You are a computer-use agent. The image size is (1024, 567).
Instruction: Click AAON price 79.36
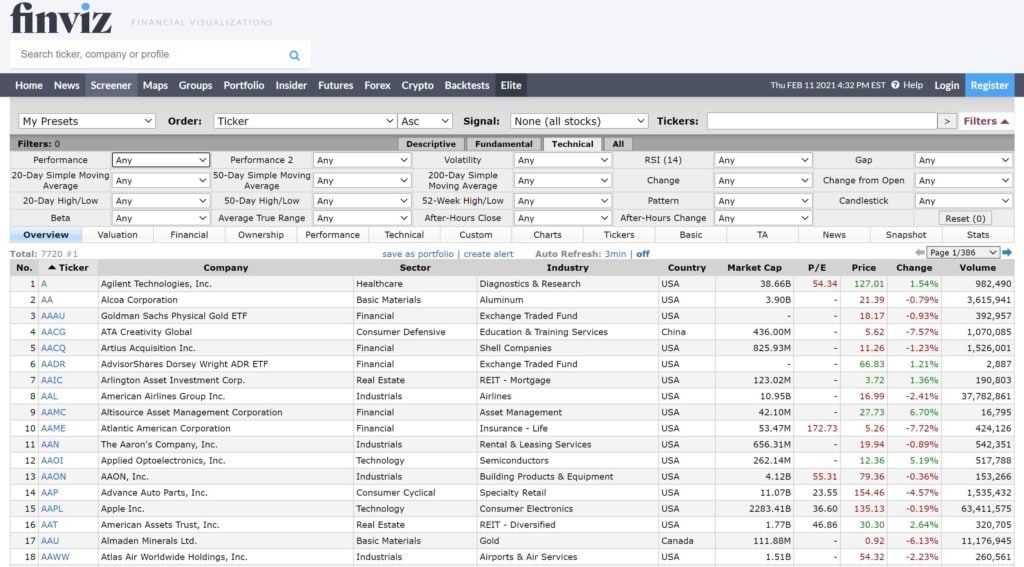pyautogui.click(x=872, y=476)
